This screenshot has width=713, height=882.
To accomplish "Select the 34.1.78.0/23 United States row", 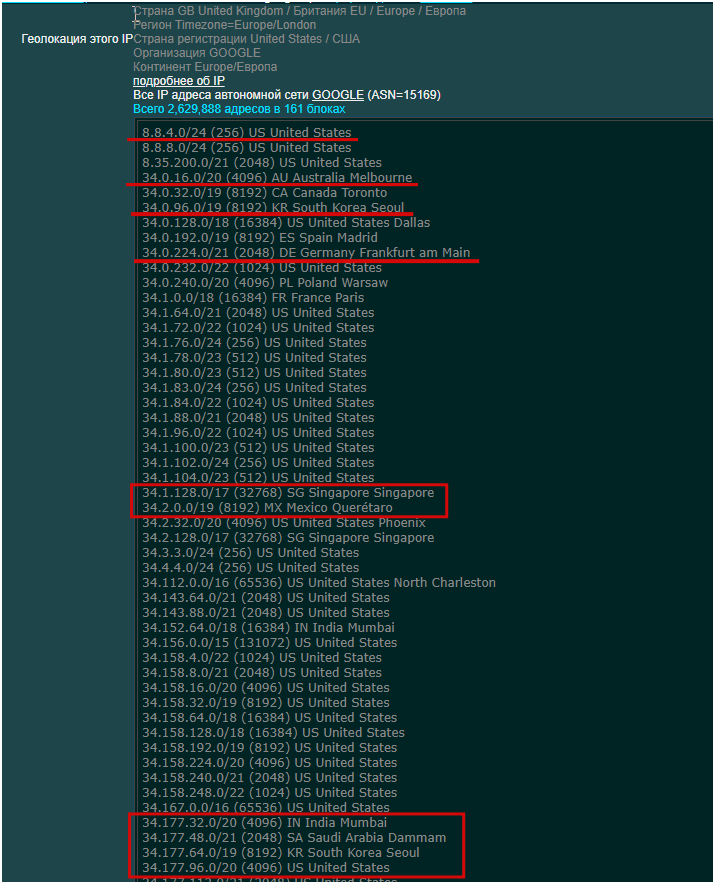I will pyautogui.click(x=254, y=358).
